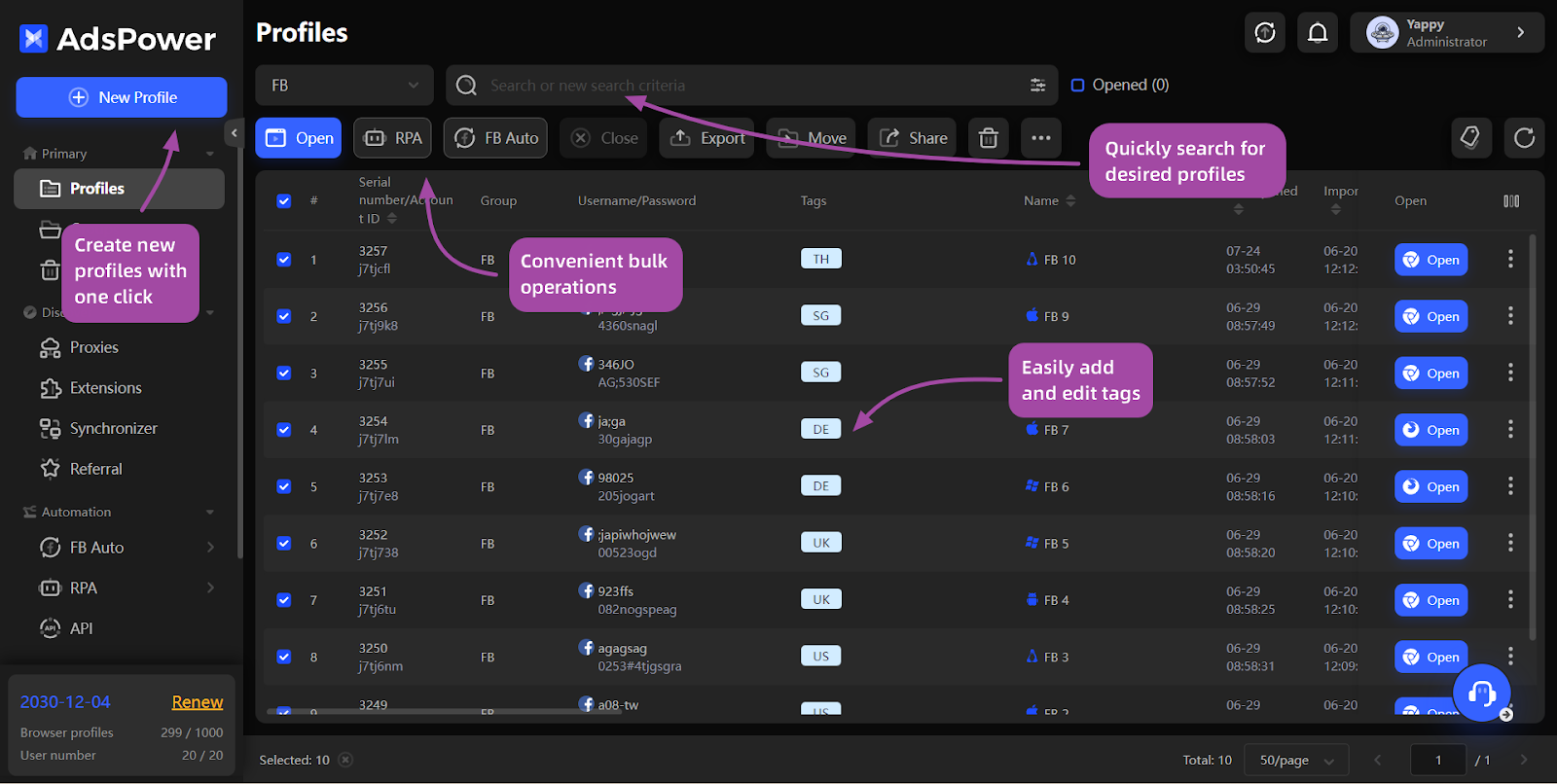The height and width of the screenshot is (784, 1557).
Task: Open the Profiles sidebar item
Action: 120,189
